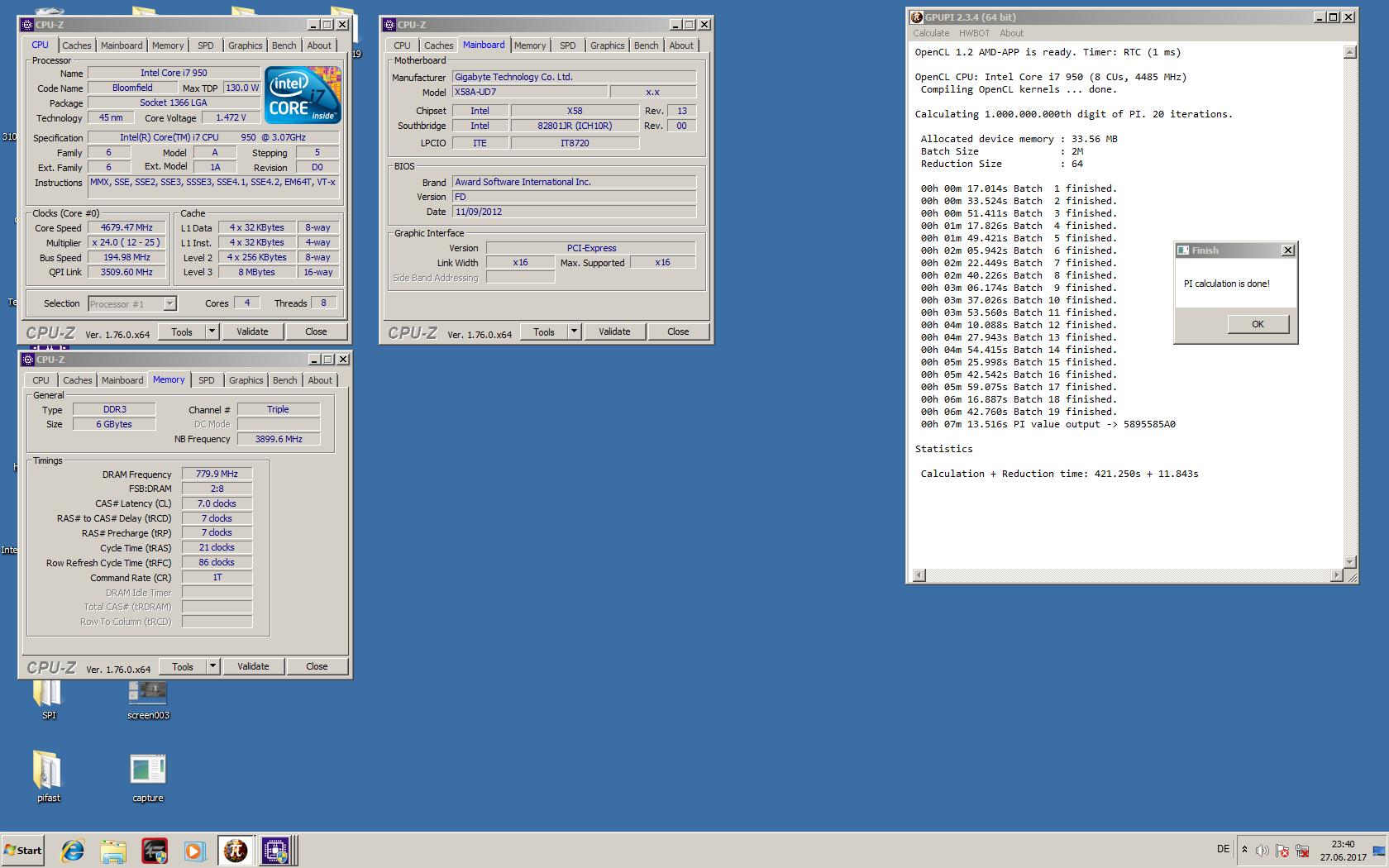
Task: Switch to SPD tab in Mainboard window
Action: (x=567, y=45)
